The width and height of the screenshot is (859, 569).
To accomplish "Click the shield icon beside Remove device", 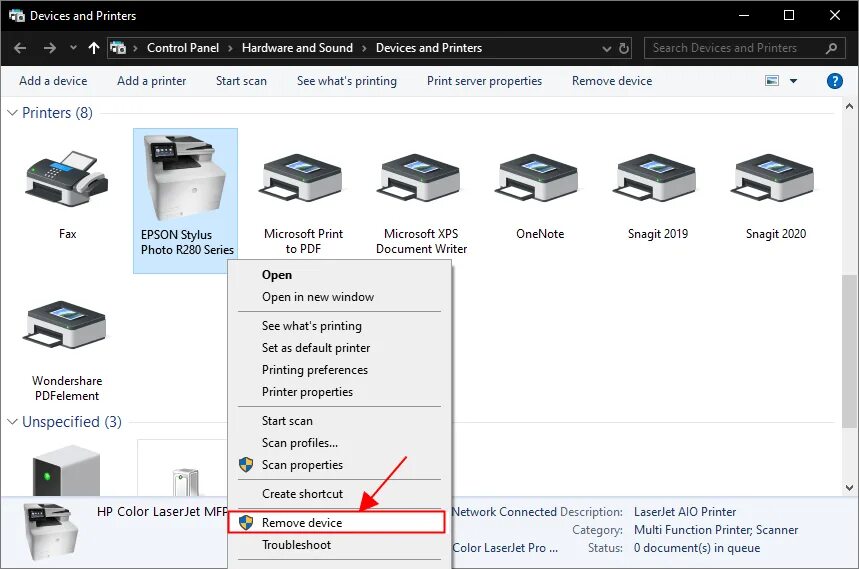I will click(x=246, y=522).
